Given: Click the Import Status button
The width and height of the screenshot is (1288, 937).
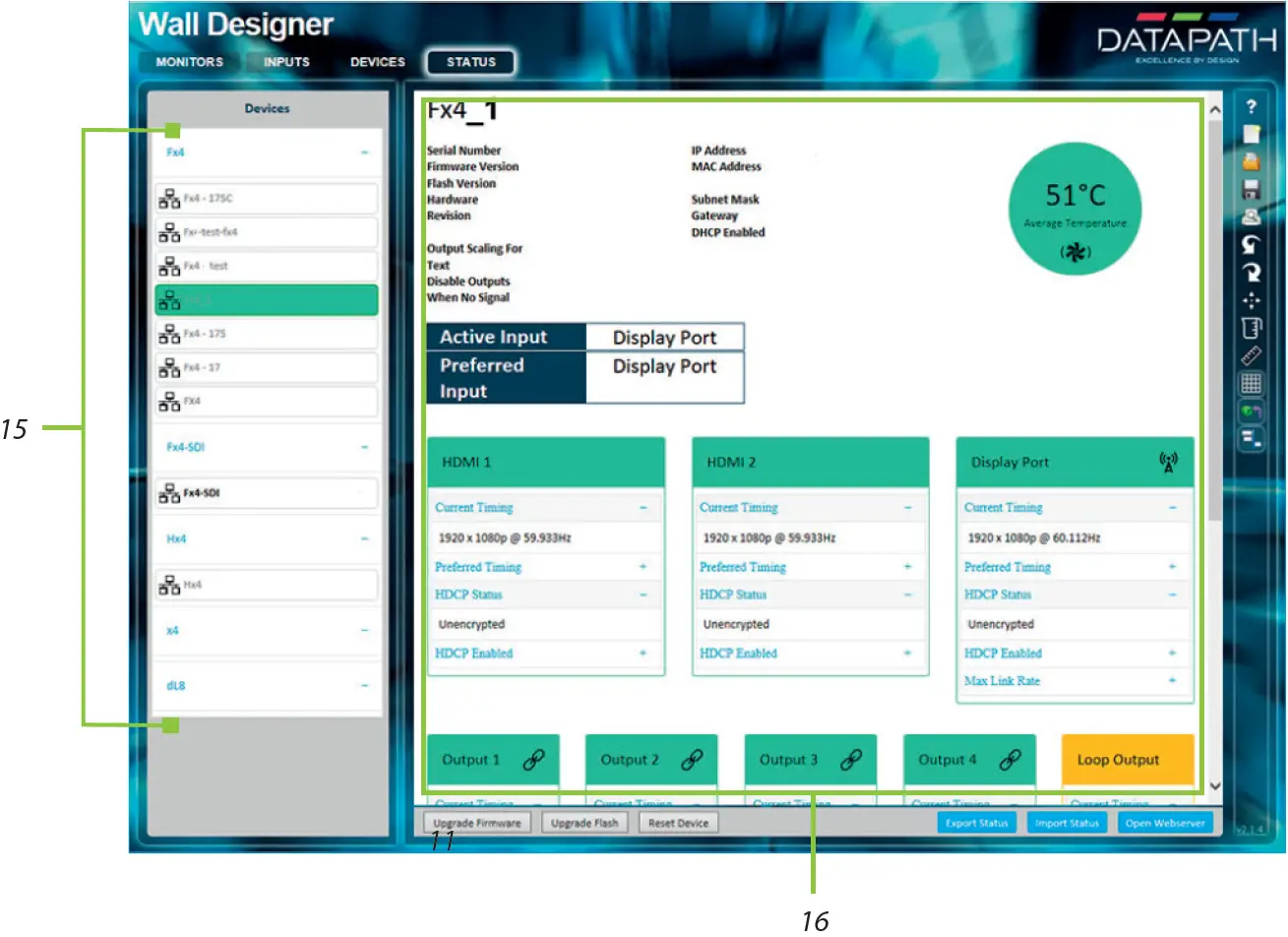Looking at the screenshot, I should tap(1067, 823).
